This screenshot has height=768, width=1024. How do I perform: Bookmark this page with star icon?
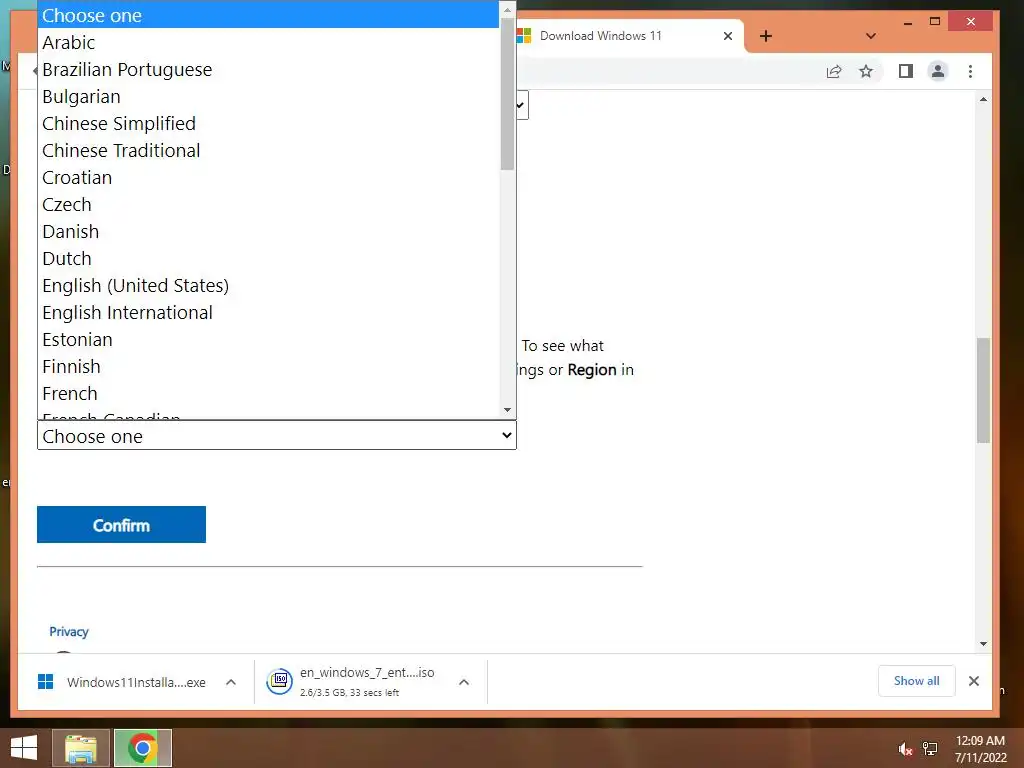pyautogui.click(x=866, y=71)
